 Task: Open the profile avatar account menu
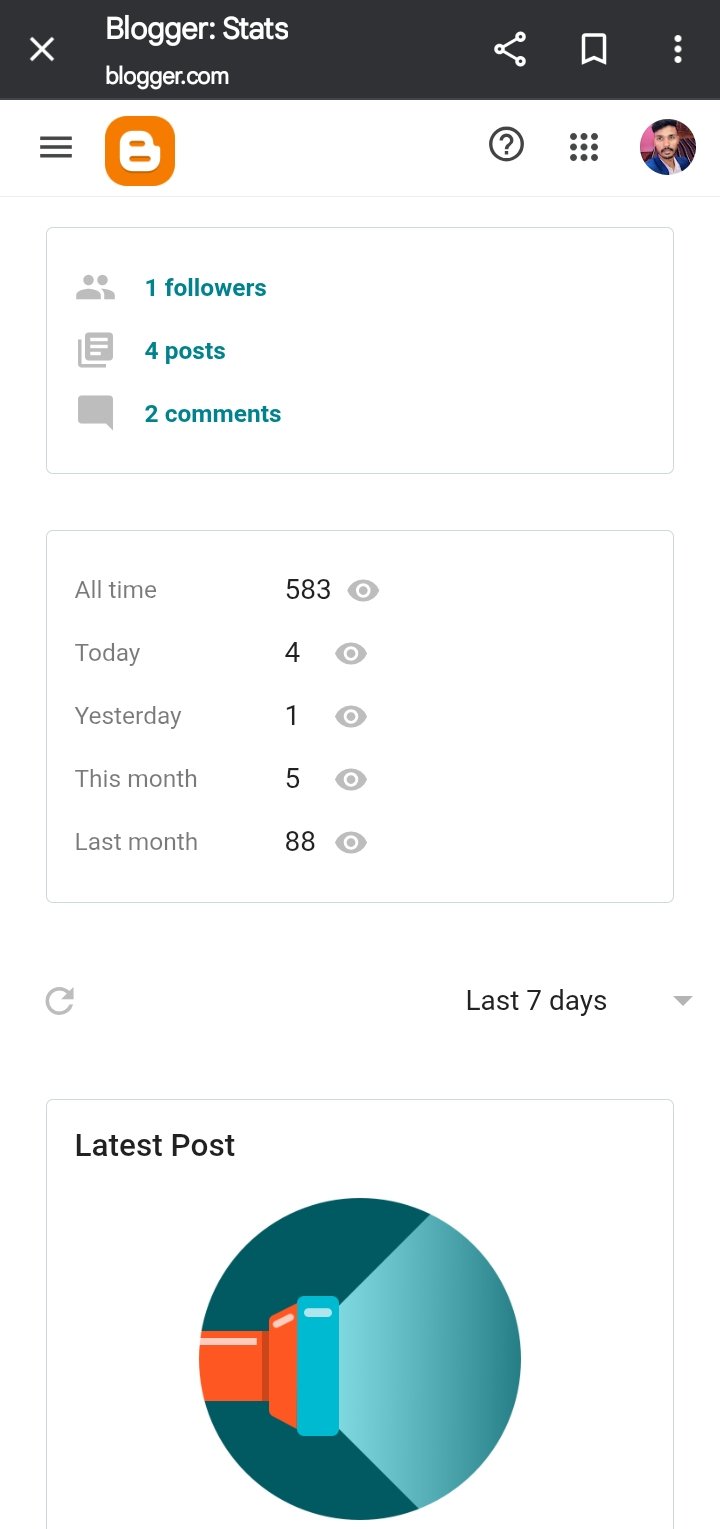pyautogui.click(x=667, y=148)
